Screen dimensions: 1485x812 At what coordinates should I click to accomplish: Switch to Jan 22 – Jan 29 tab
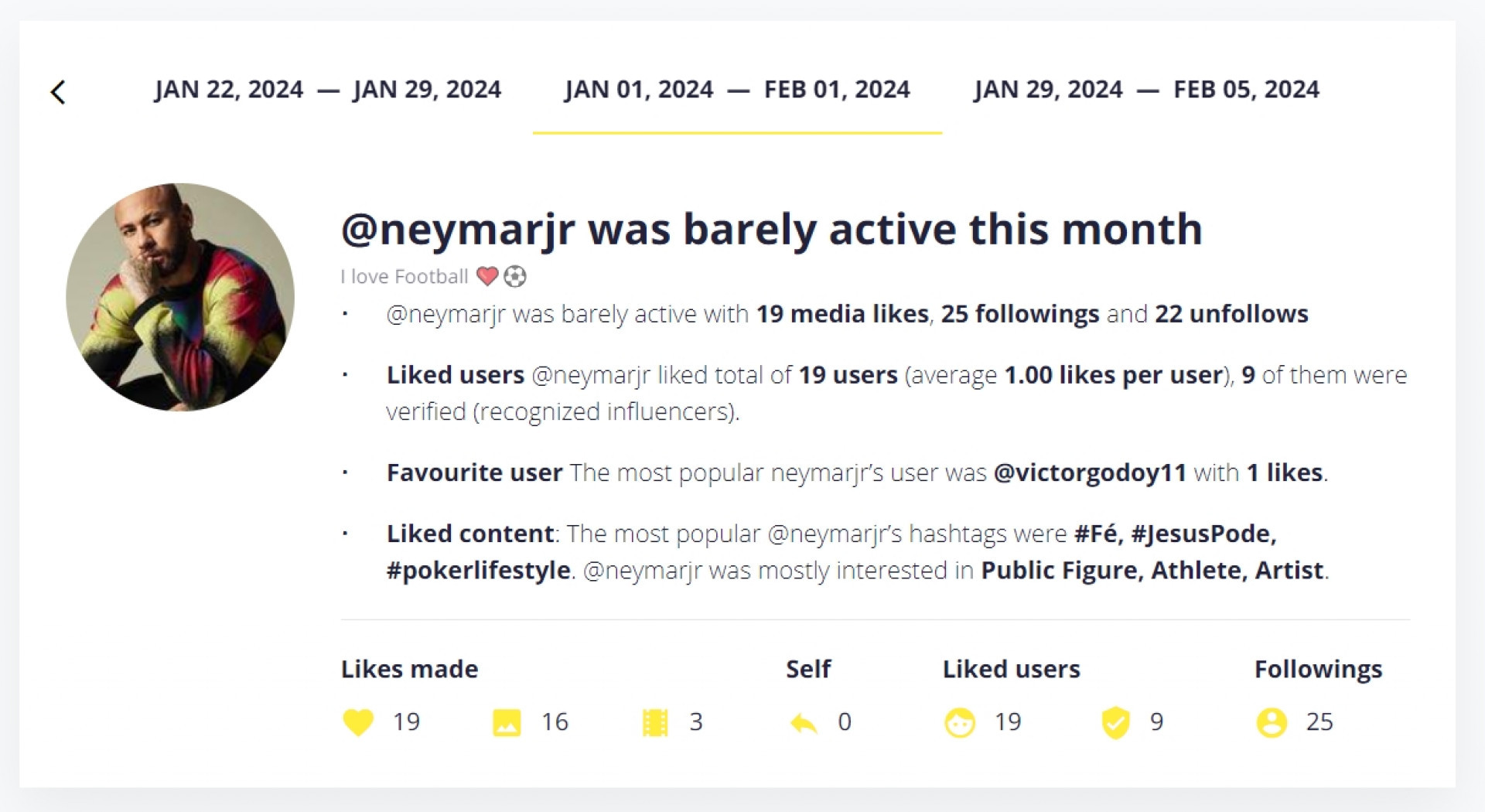pos(327,90)
